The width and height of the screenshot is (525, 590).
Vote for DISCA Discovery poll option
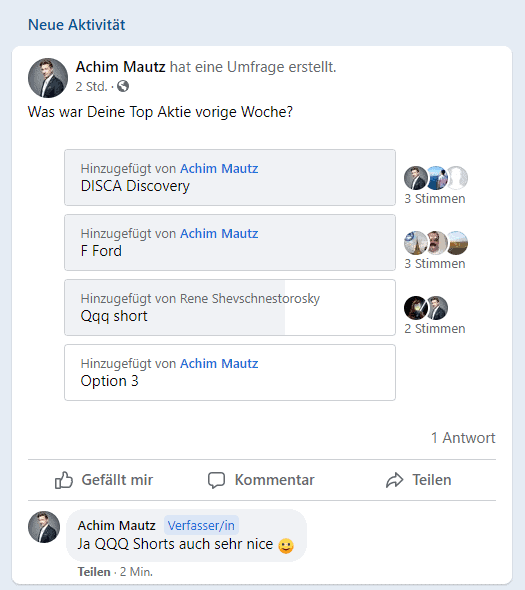pyautogui.click(x=230, y=178)
